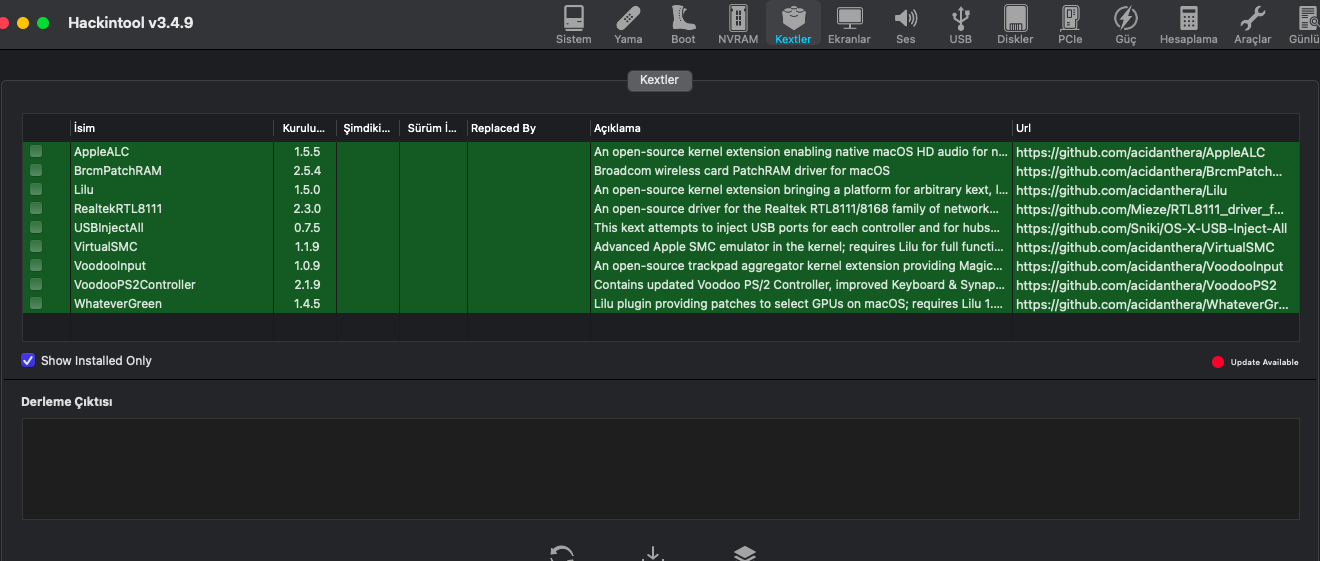Click the Lilu GitHub URL cell
The image size is (1320, 561).
tap(1137, 190)
